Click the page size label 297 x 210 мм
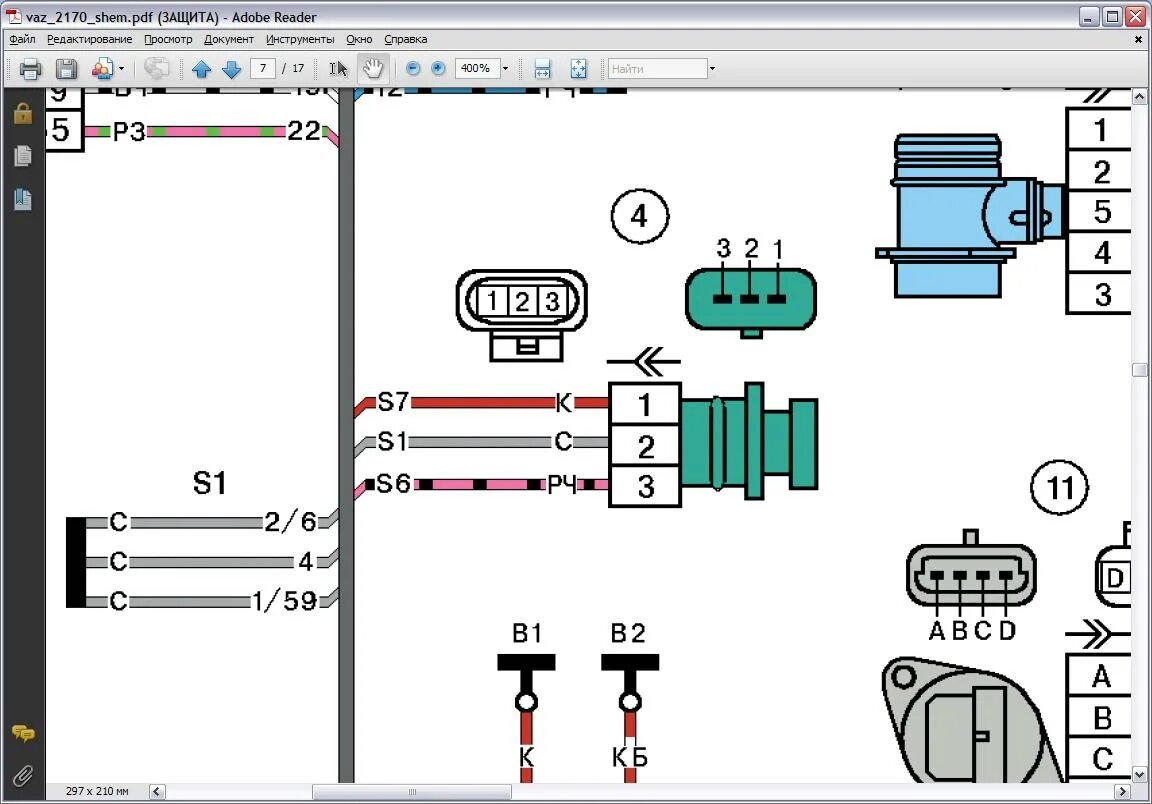This screenshot has height=804, width=1152. [97, 792]
